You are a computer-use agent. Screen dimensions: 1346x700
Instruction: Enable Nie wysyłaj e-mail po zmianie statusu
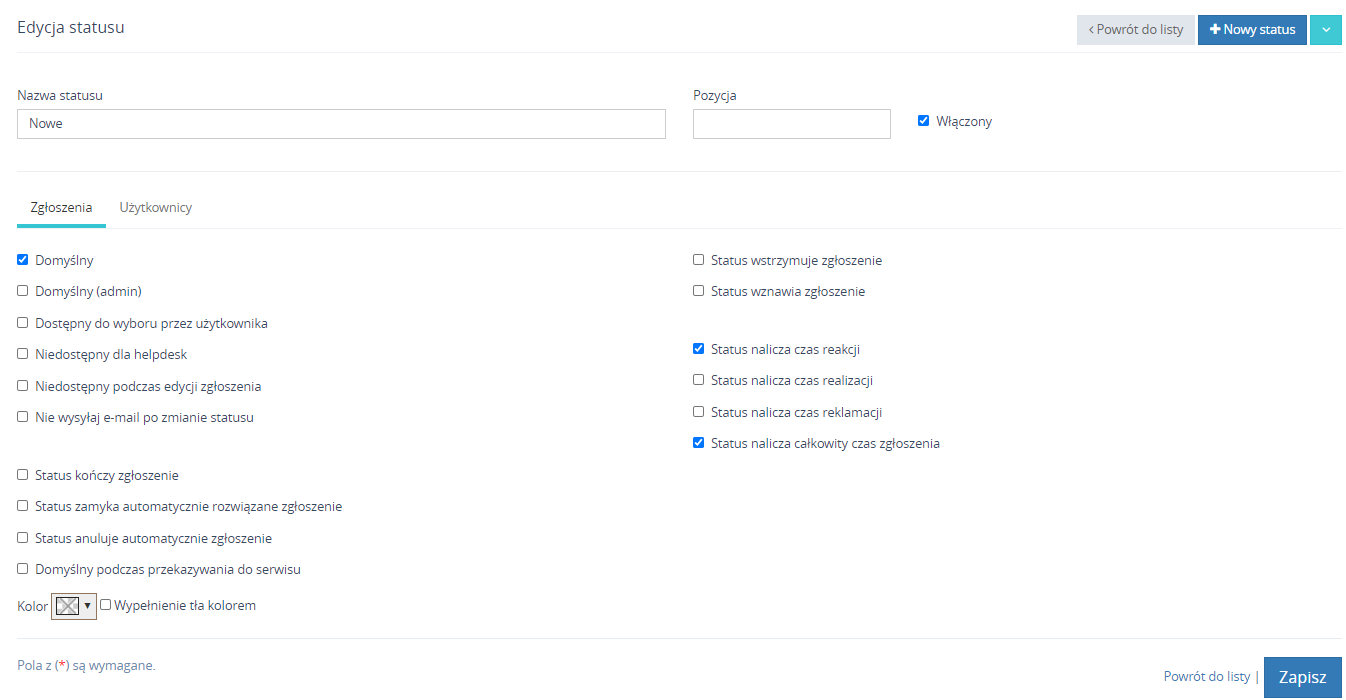[x=23, y=417]
